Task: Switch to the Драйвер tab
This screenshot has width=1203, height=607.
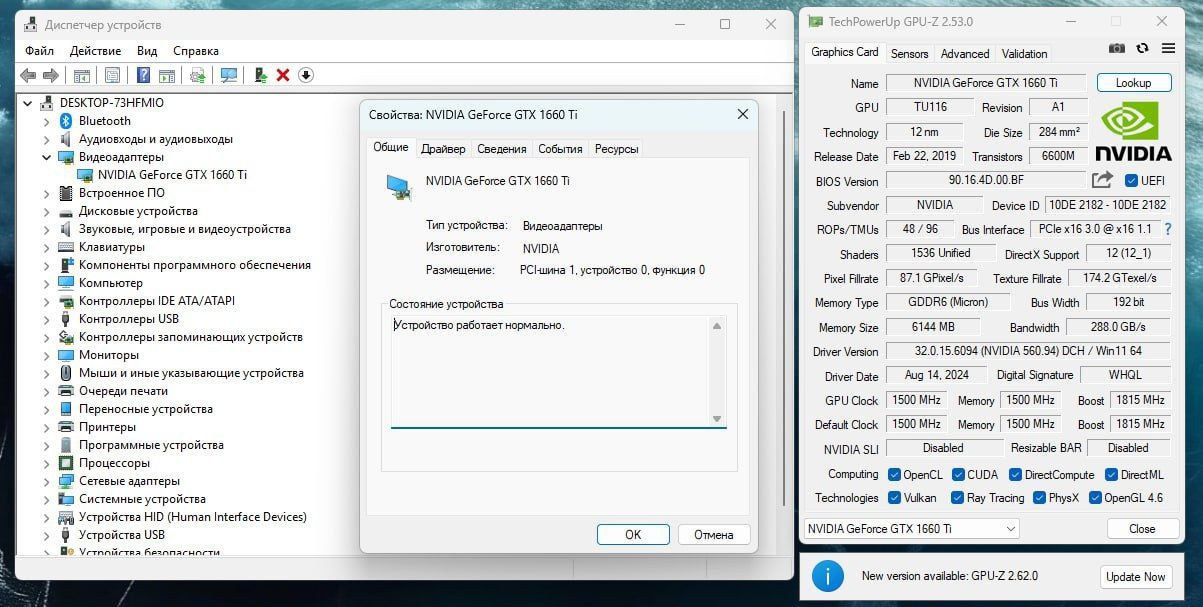Action: pyautogui.click(x=443, y=149)
